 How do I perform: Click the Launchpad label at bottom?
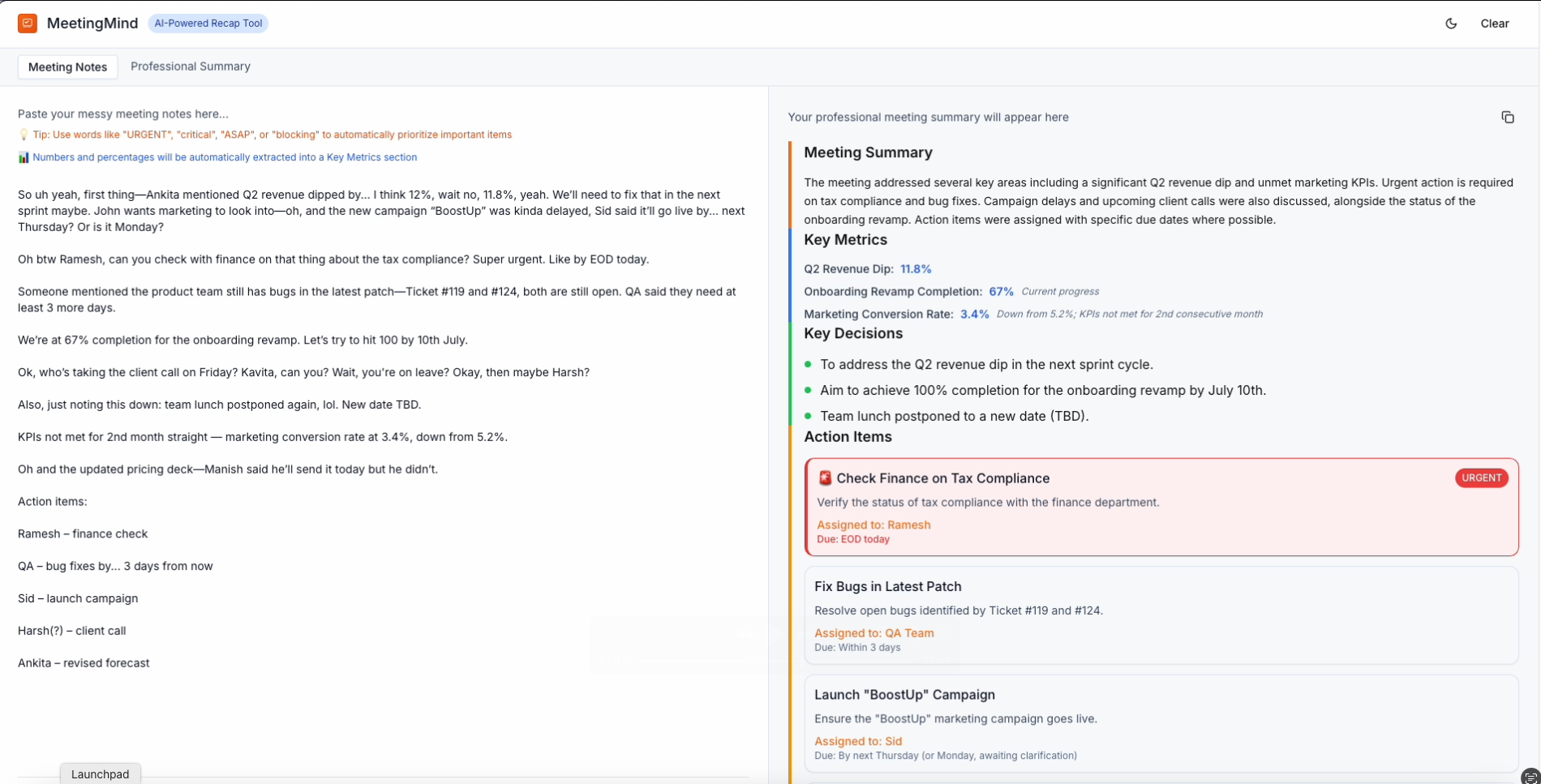[100, 774]
